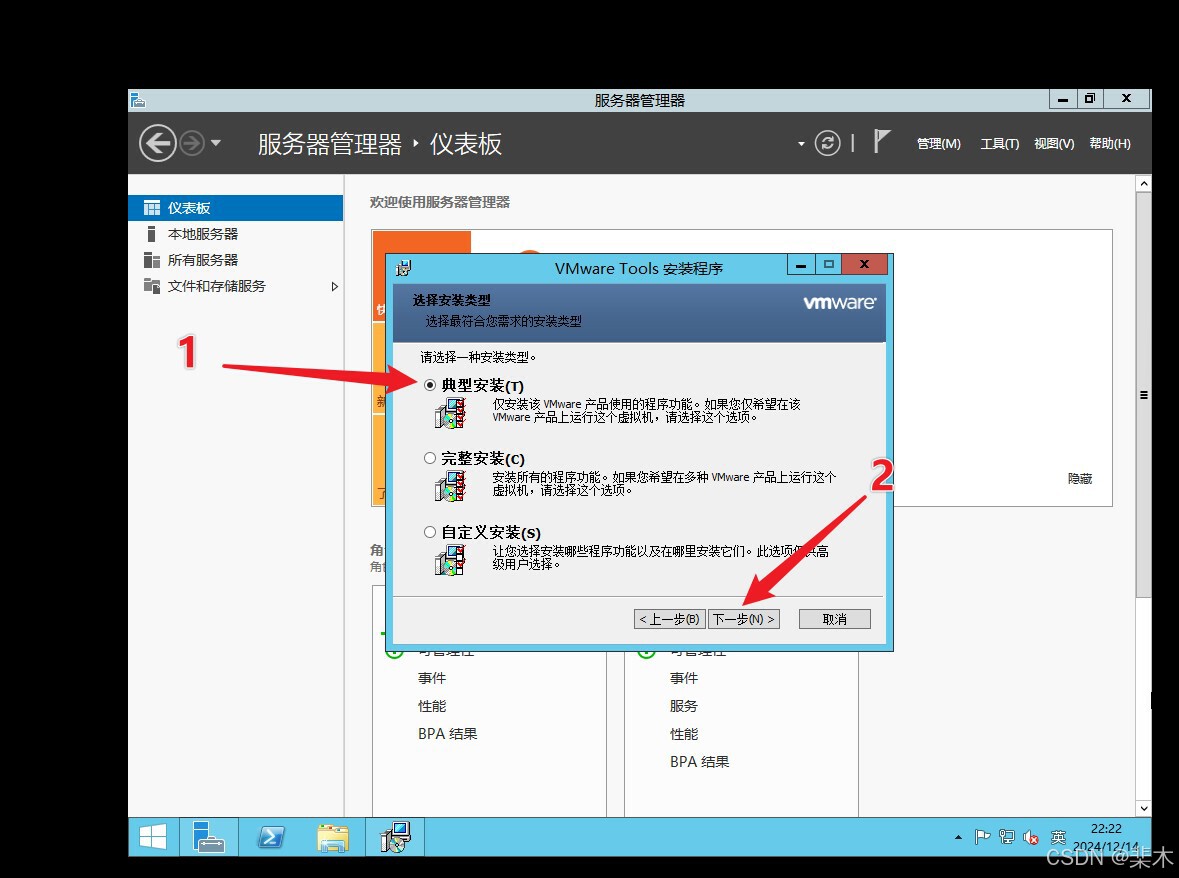Click the VMware Tools installer taskbar icon
Screen dimensions: 1179x878
pos(396,837)
